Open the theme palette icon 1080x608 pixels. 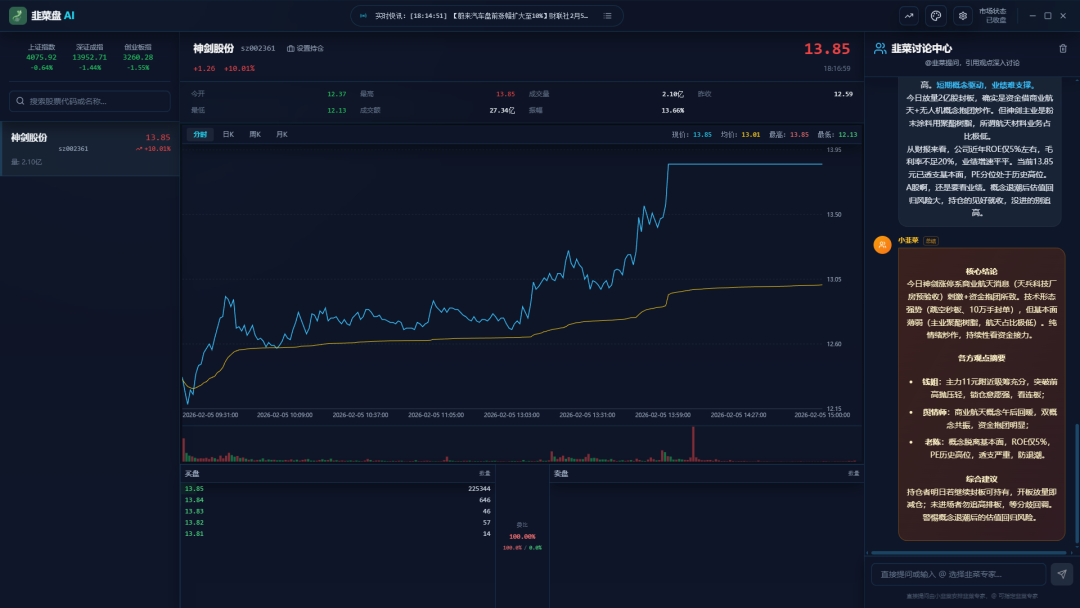click(x=935, y=16)
